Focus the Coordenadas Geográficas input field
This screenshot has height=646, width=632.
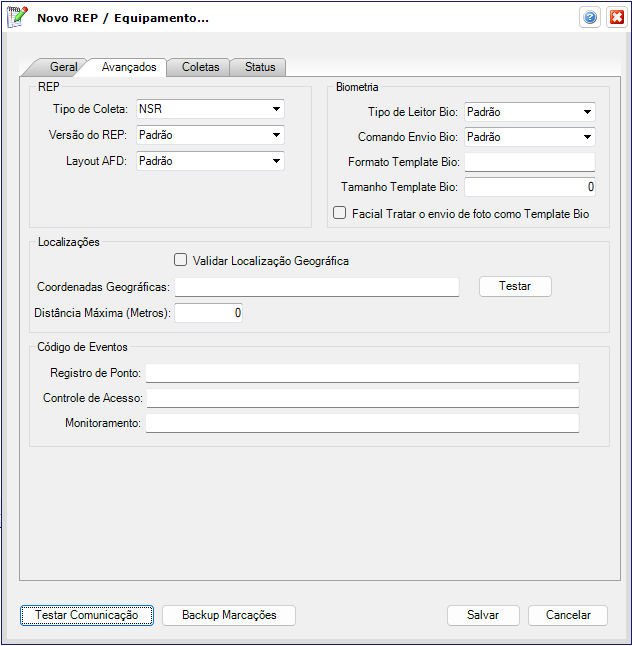316,287
